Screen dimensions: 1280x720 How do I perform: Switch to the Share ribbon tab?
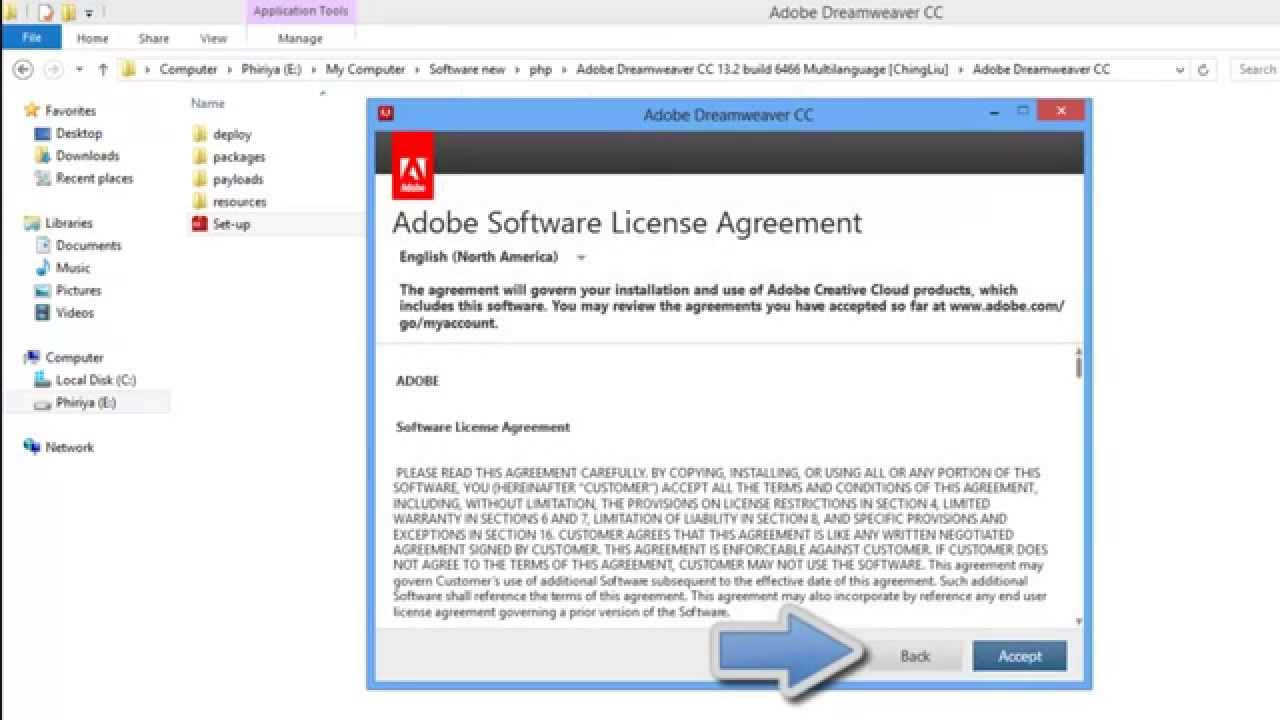point(154,38)
